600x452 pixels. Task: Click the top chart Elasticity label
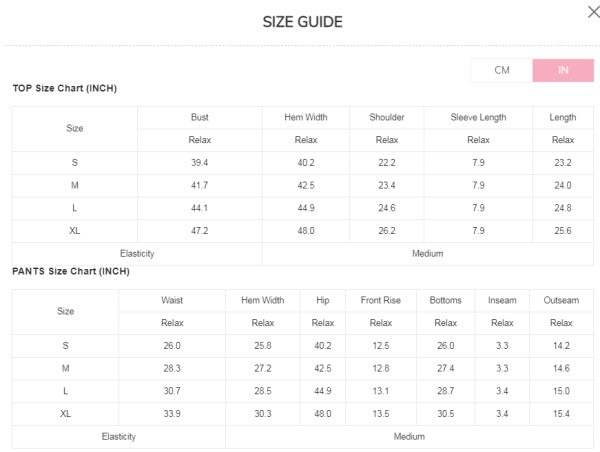click(x=136, y=254)
